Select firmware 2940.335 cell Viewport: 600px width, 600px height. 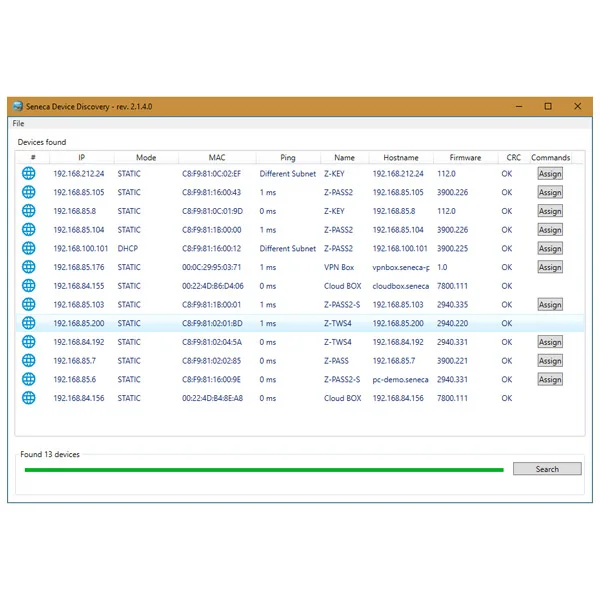[452, 305]
